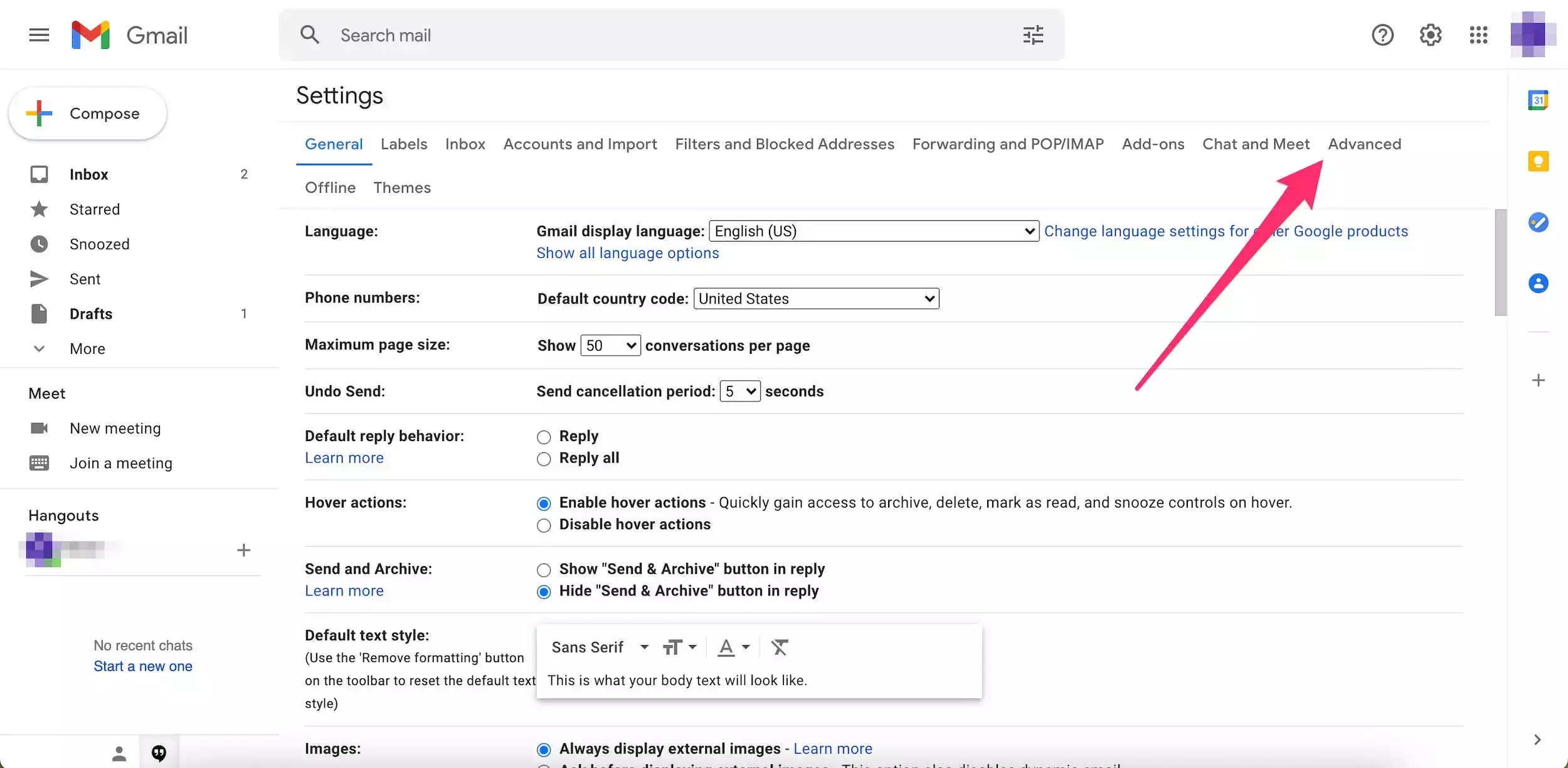Click Start a new one chat link
Screen dimensions: 1568x768
tap(143, 666)
